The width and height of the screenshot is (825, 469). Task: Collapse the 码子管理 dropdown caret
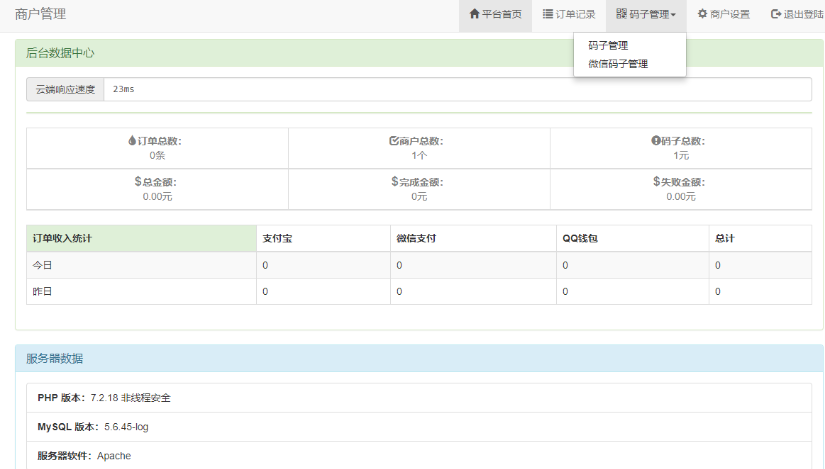point(673,15)
